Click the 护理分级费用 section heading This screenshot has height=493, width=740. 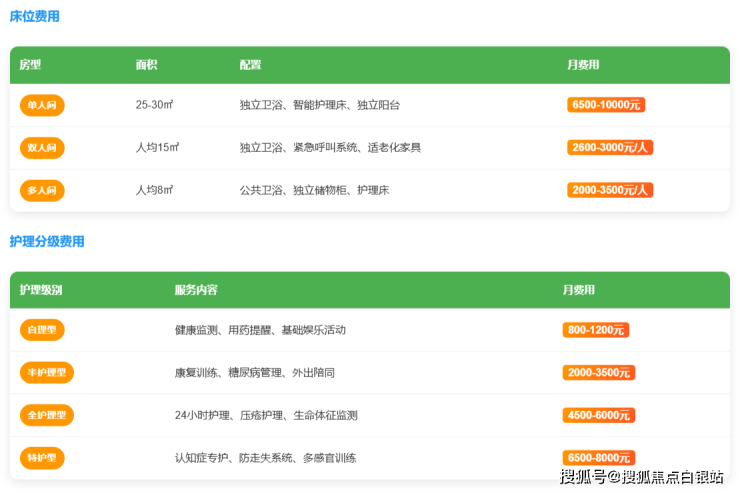click(47, 242)
